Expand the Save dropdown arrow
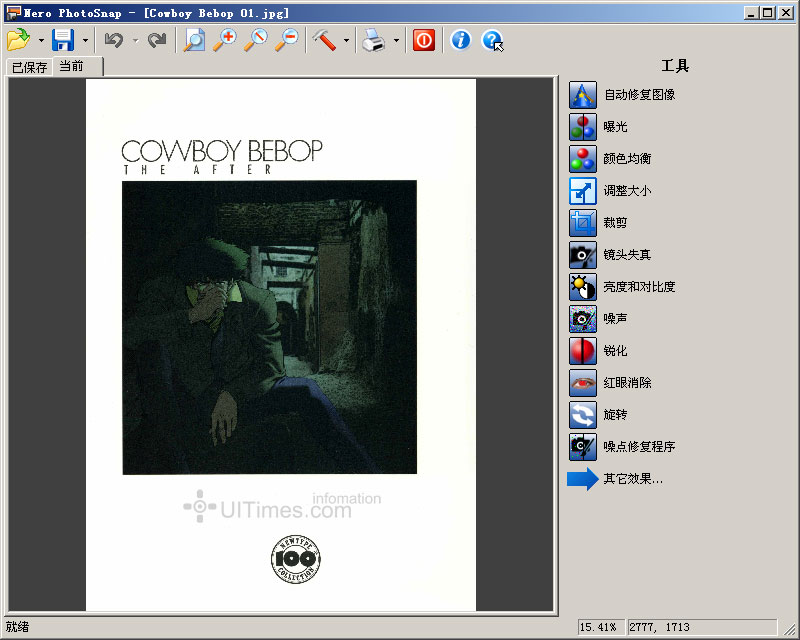 pos(85,40)
